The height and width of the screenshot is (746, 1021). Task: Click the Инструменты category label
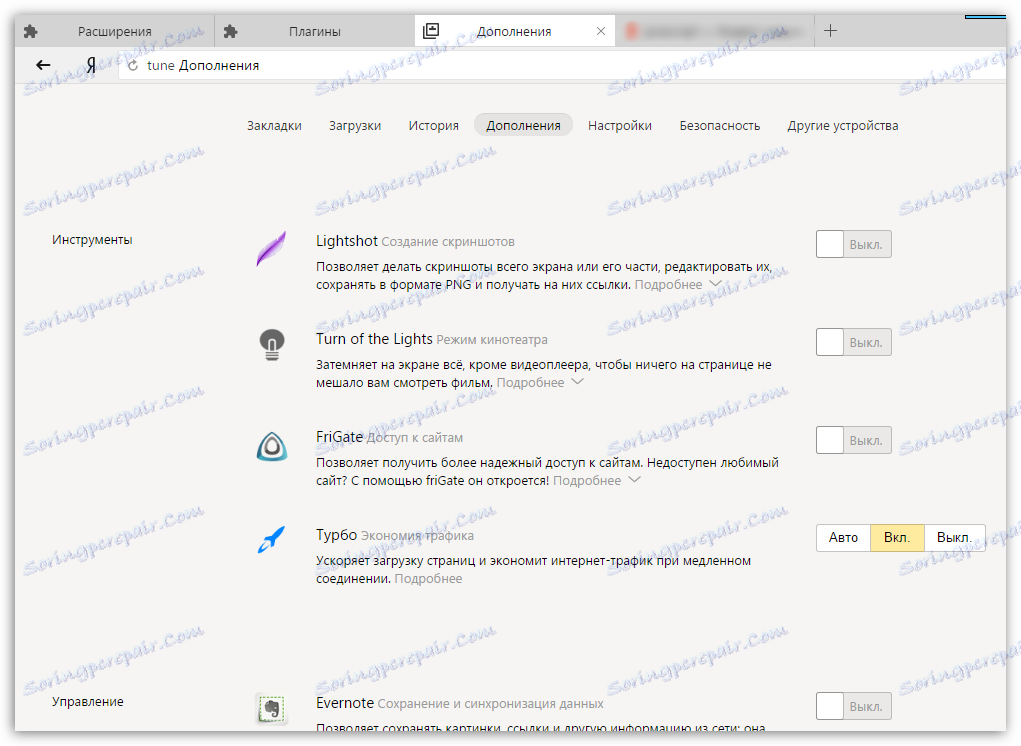[92, 240]
